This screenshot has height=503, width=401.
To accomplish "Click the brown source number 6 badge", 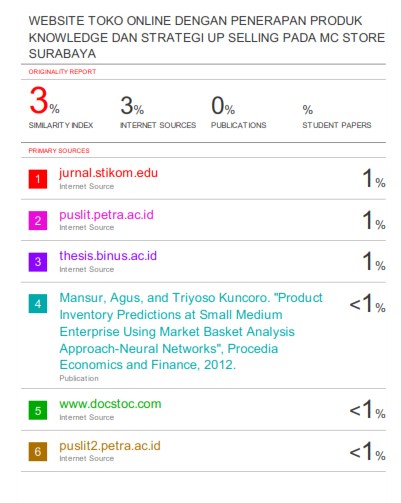I will 38,452.
